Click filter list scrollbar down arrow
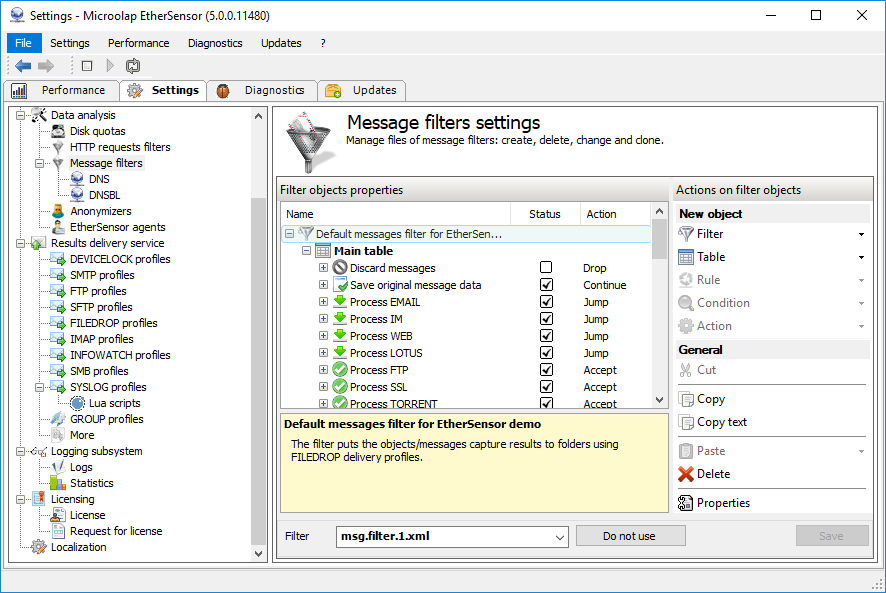Image resolution: width=886 pixels, height=593 pixels. [659, 400]
